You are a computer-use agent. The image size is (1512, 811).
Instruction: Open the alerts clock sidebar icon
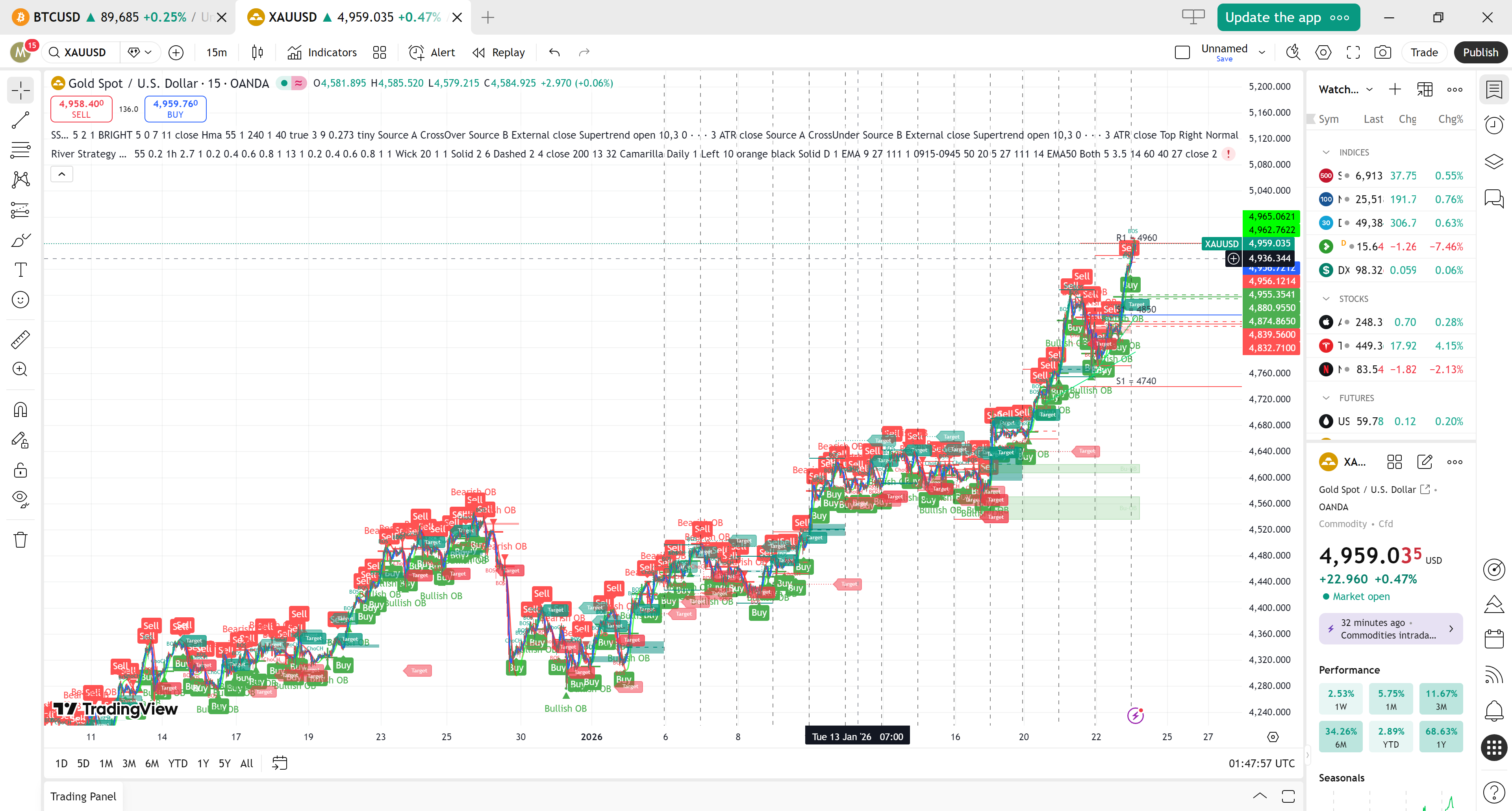point(1494,125)
